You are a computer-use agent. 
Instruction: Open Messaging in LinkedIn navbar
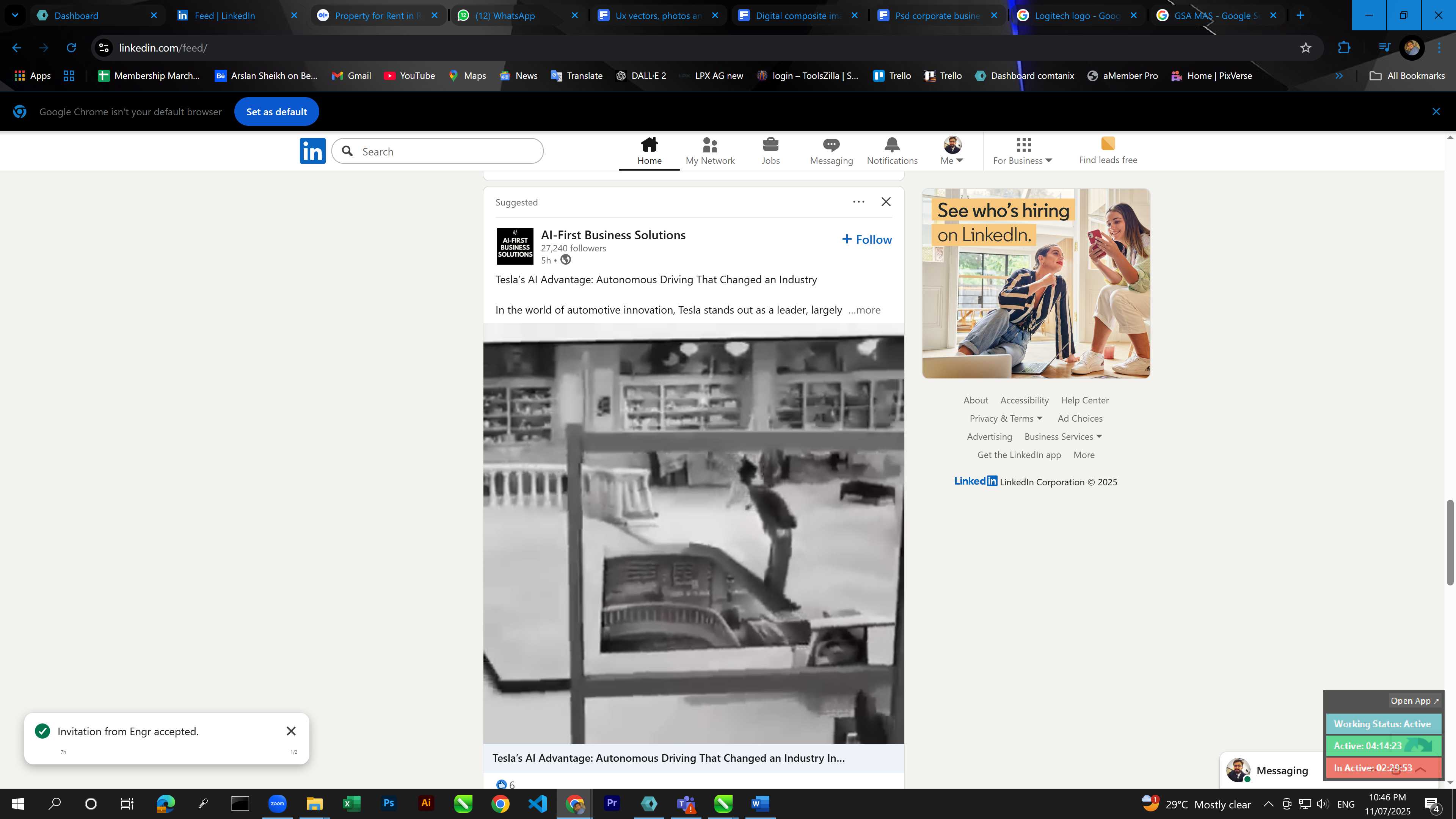(831, 152)
